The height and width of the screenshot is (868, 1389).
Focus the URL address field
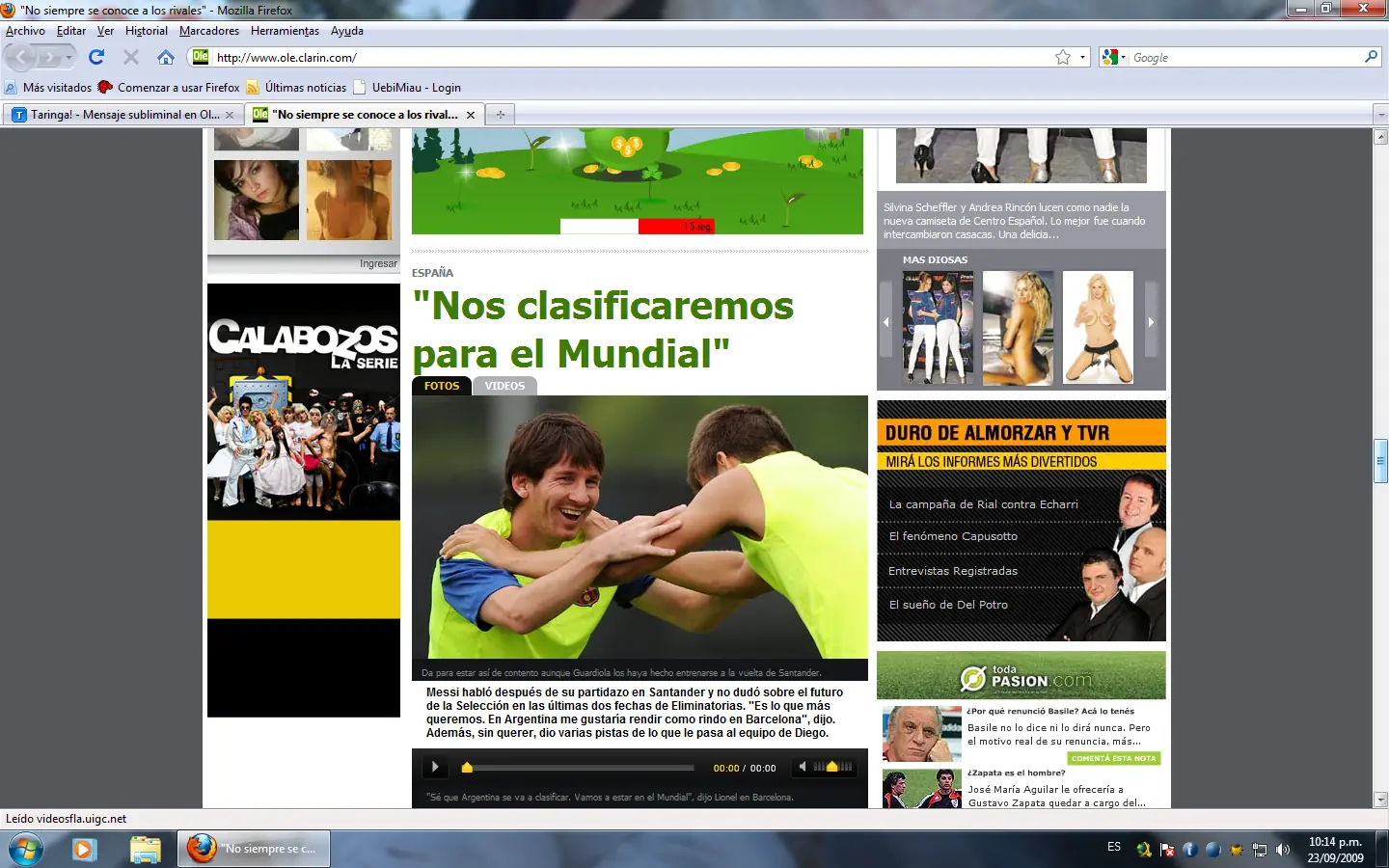632,58
